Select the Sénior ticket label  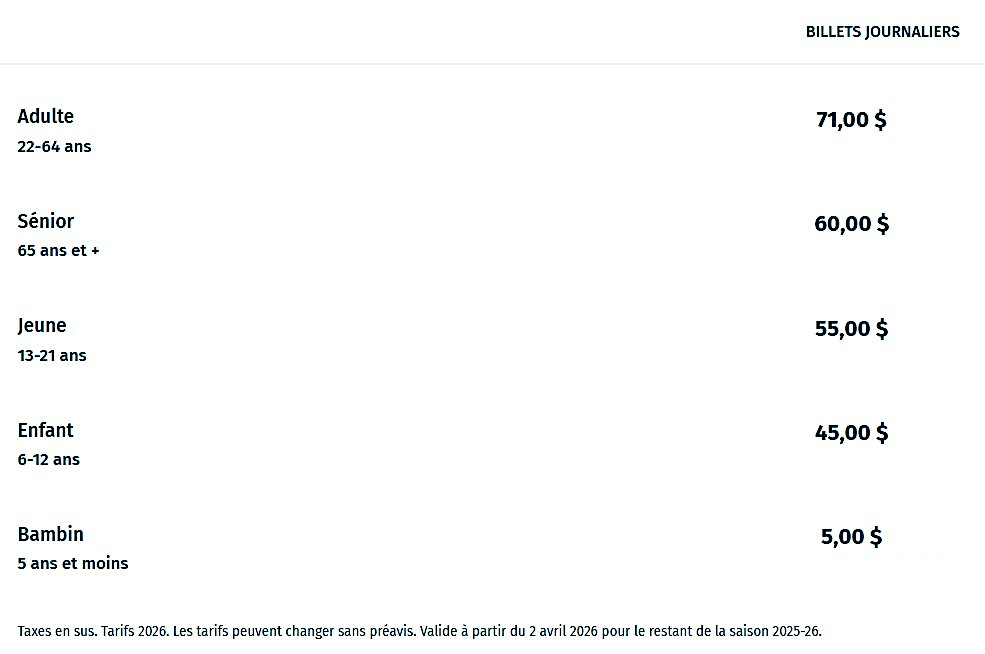[46, 221]
